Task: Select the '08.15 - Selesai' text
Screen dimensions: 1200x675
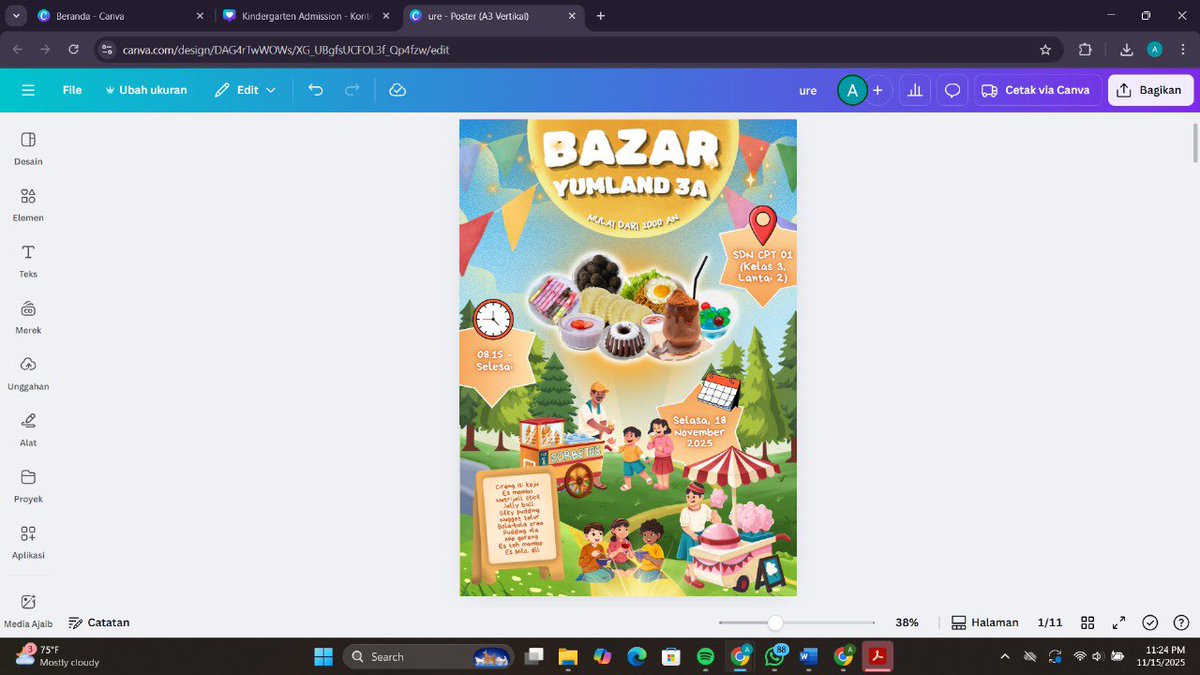Action: click(x=494, y=360)
